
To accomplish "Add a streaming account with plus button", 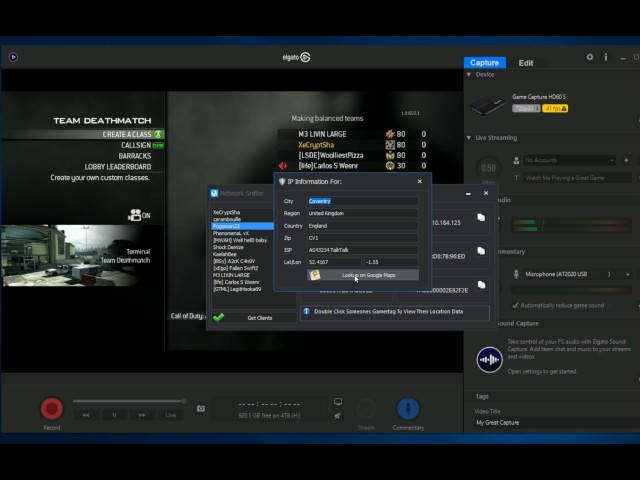I will tap(626, 160).
